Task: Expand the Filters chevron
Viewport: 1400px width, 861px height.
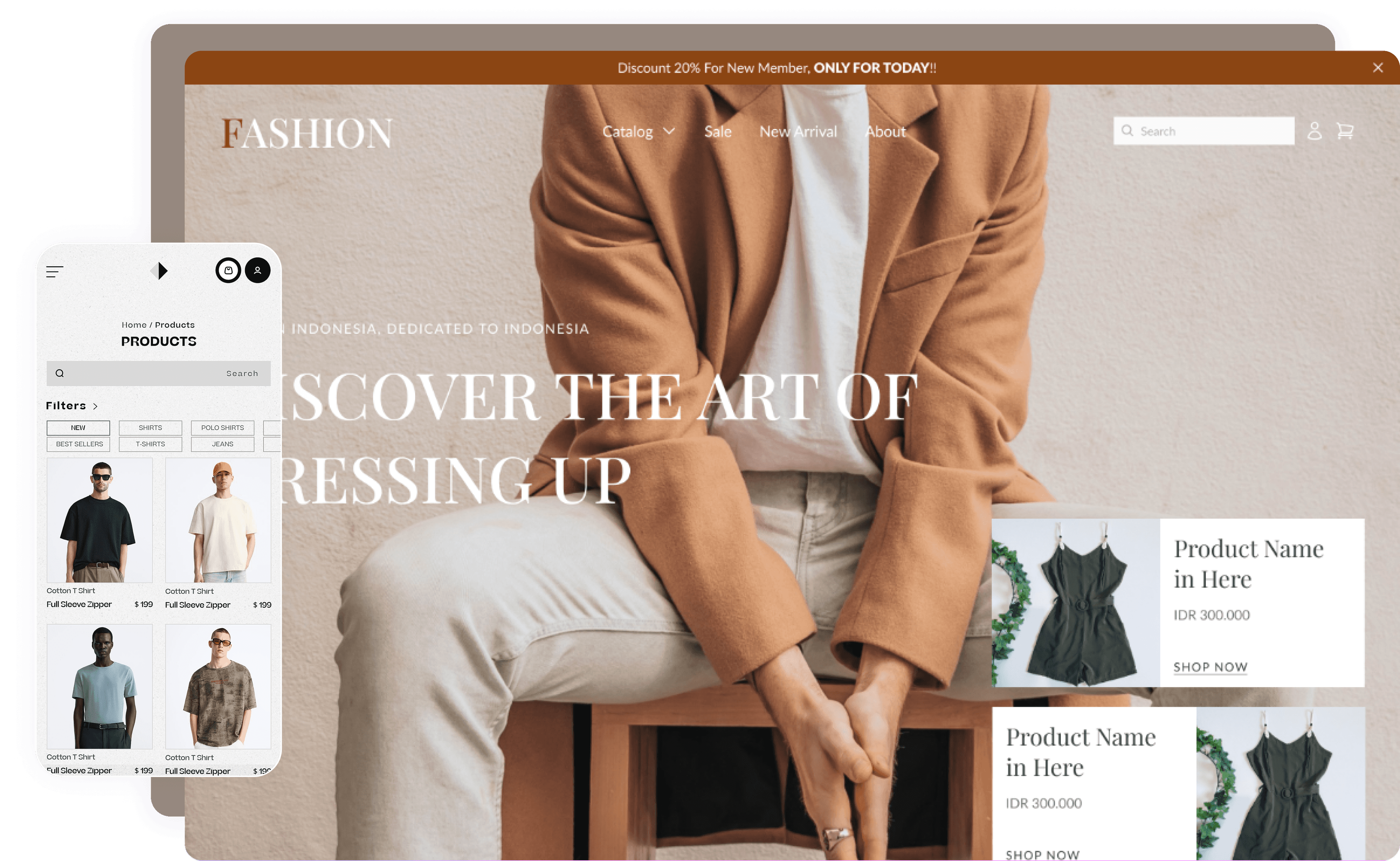Action: (x=95, y=406)
